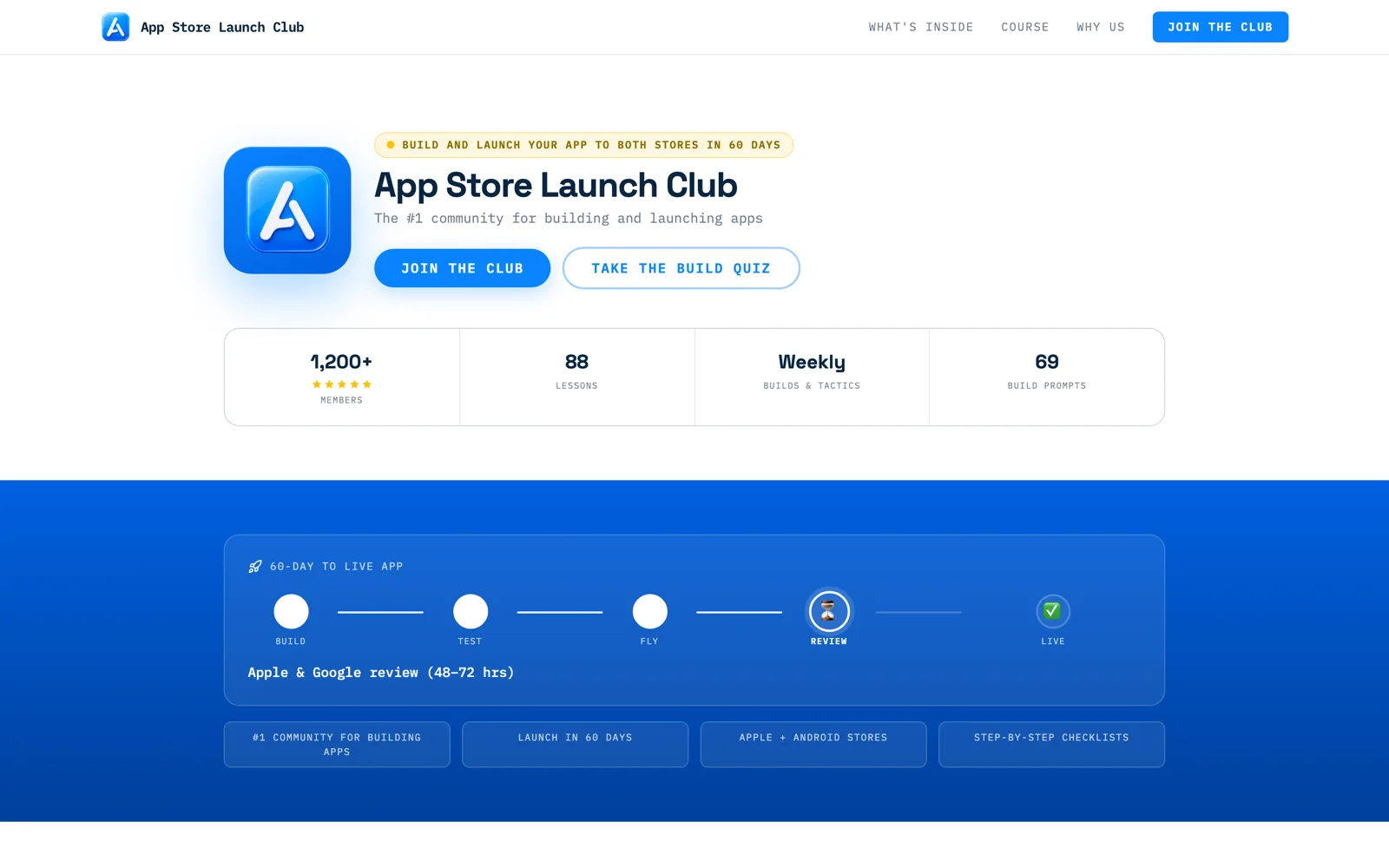
Task: Click Join the Club button in header
Action: pyautogui.click(x=1220, y=27)
